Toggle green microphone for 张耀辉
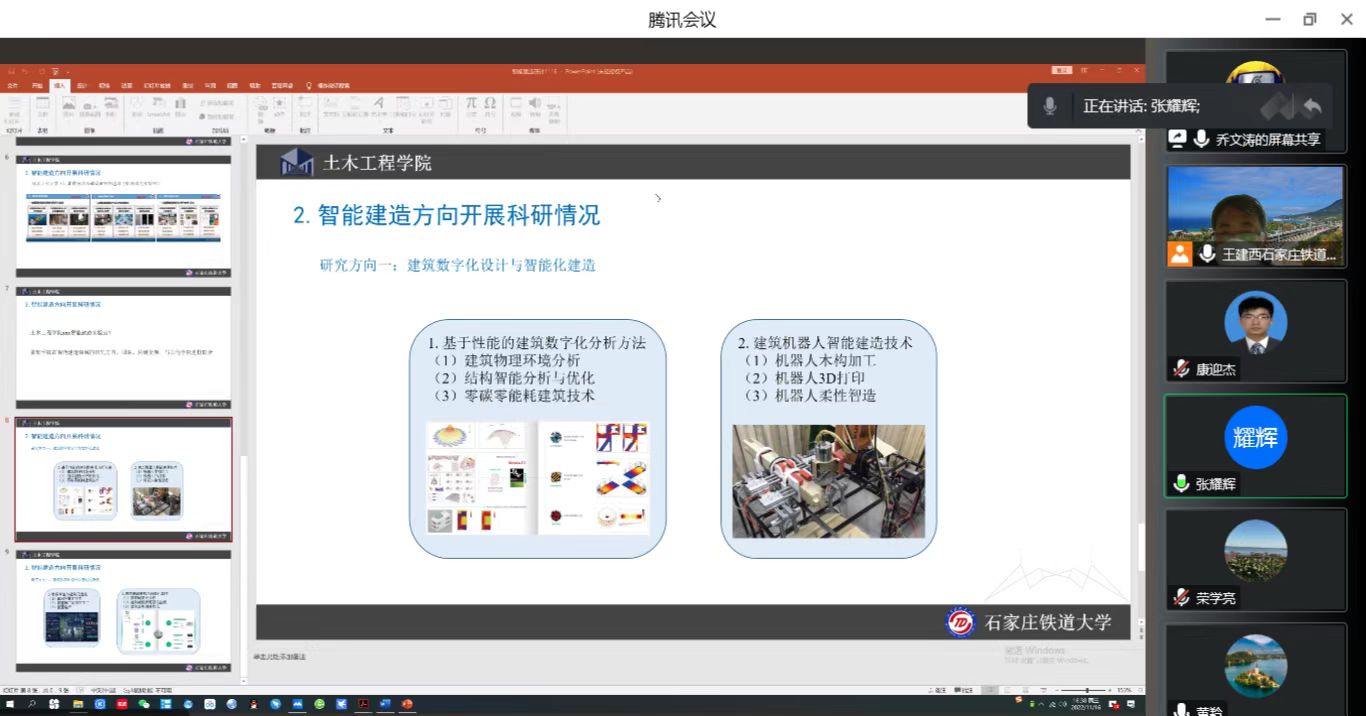The width and height of the screenshot is (1366, 716). 1181,484
